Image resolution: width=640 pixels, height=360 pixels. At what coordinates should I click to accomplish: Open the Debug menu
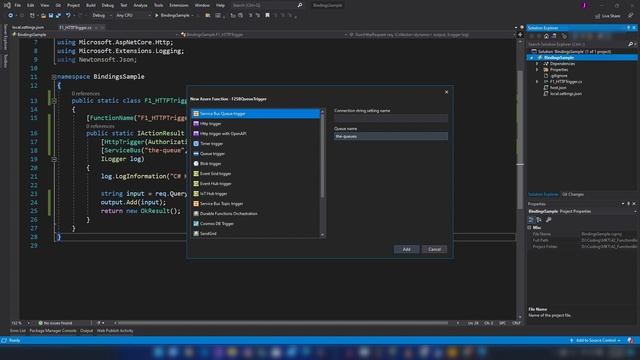pos(108,5)
